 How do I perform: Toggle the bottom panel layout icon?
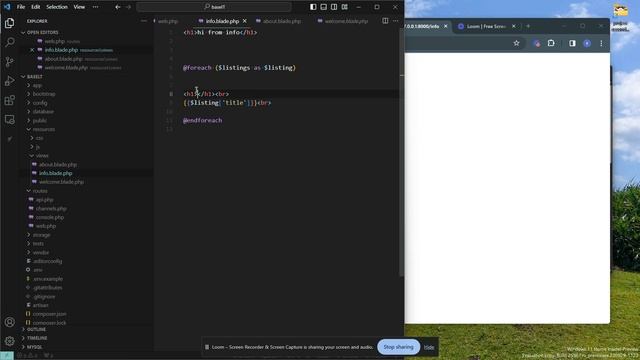324,7
